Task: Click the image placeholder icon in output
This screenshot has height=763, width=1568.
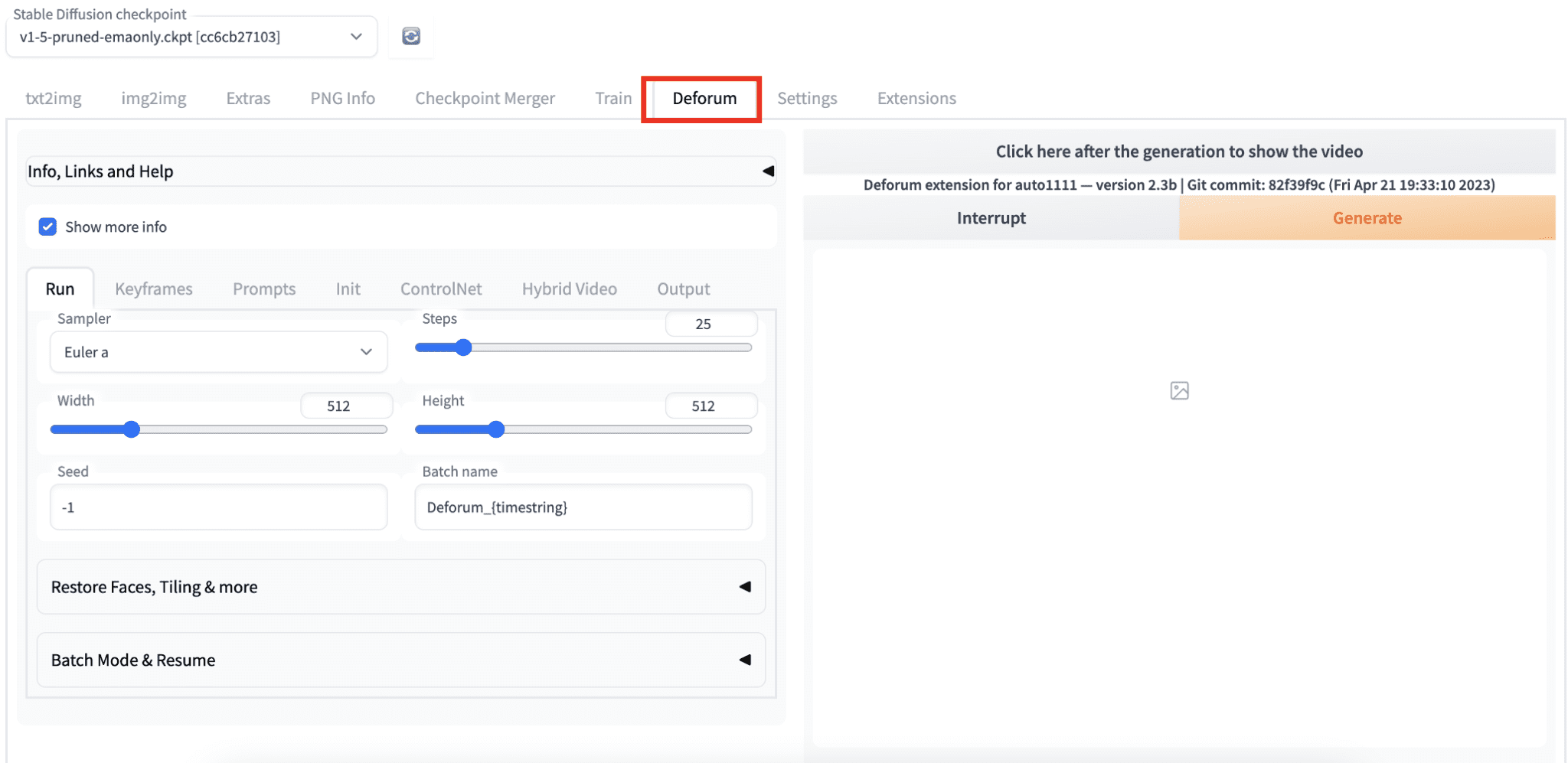Action: point(1179,391)
